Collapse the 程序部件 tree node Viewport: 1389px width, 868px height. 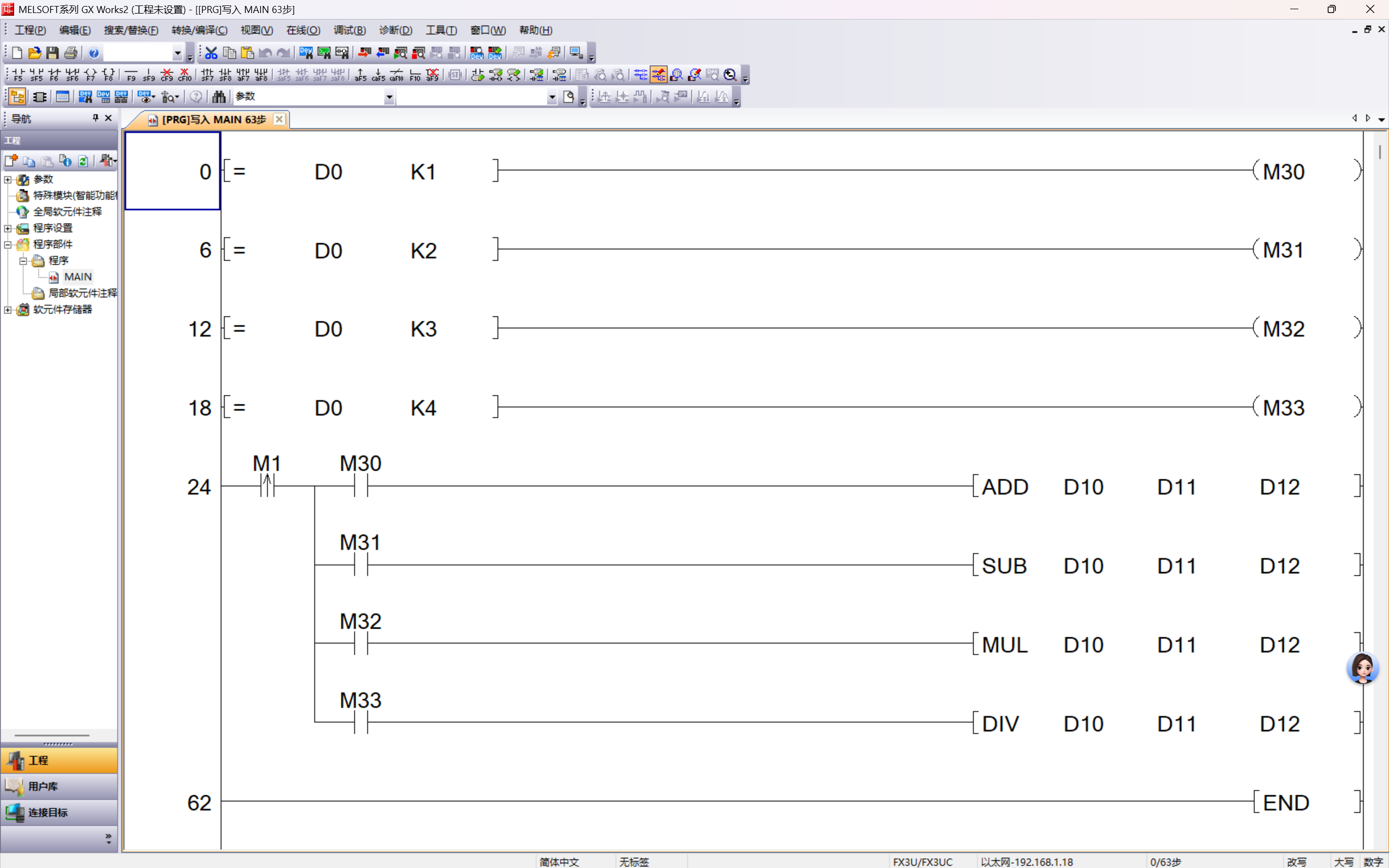pyautogui.click(x=8, y=245)
